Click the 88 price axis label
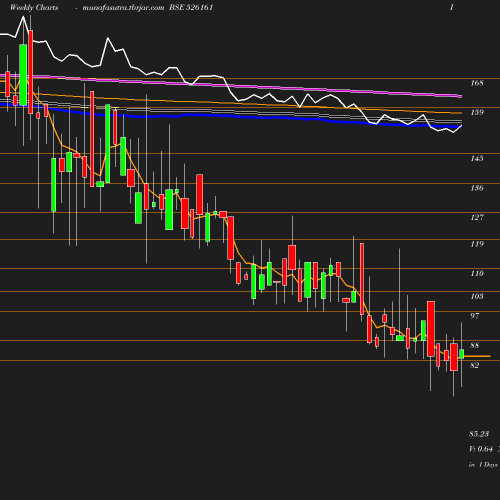 tap(474, 345)
